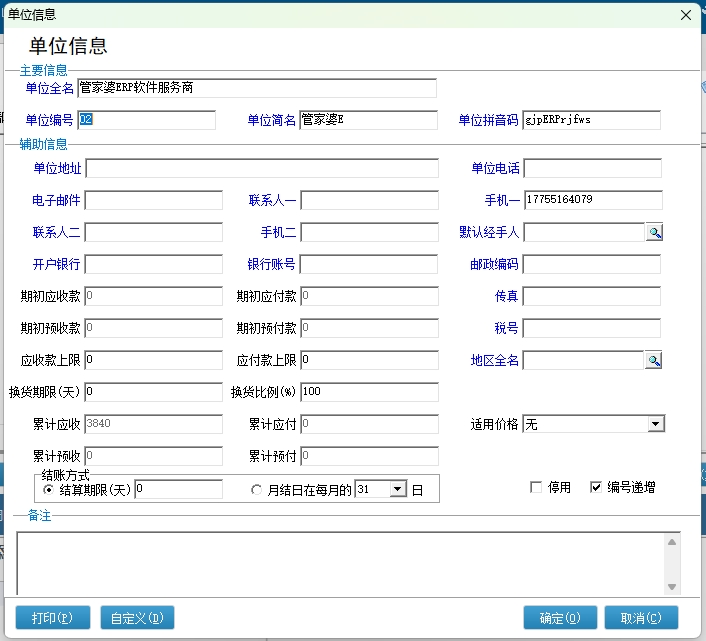Click the 期初应收款 field
The width and height of the screenshot is (706, 641).
click(x=154, y=296)
